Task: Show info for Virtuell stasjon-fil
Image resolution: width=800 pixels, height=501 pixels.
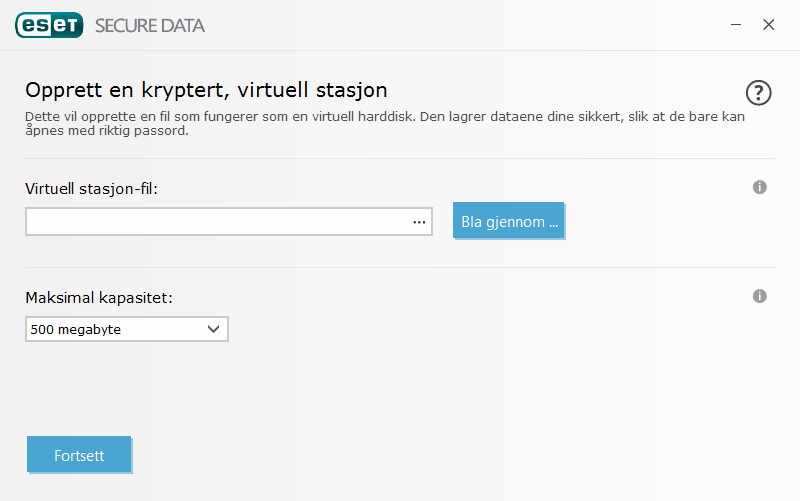Action: [x=760, y=187]
